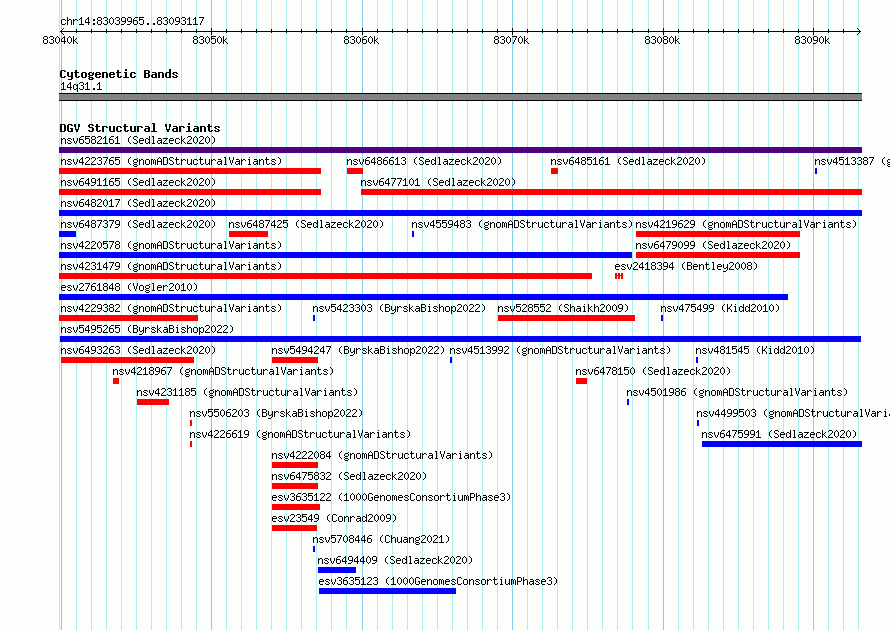Viewport: 890px width, 630px height.
Task: Open nsv6482017 (Sedlazeck2020) variant label
Action: 138,203
